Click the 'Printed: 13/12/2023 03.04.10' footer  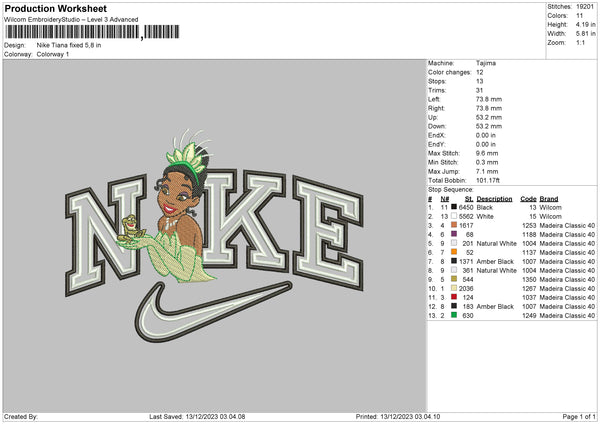(398, 416)
